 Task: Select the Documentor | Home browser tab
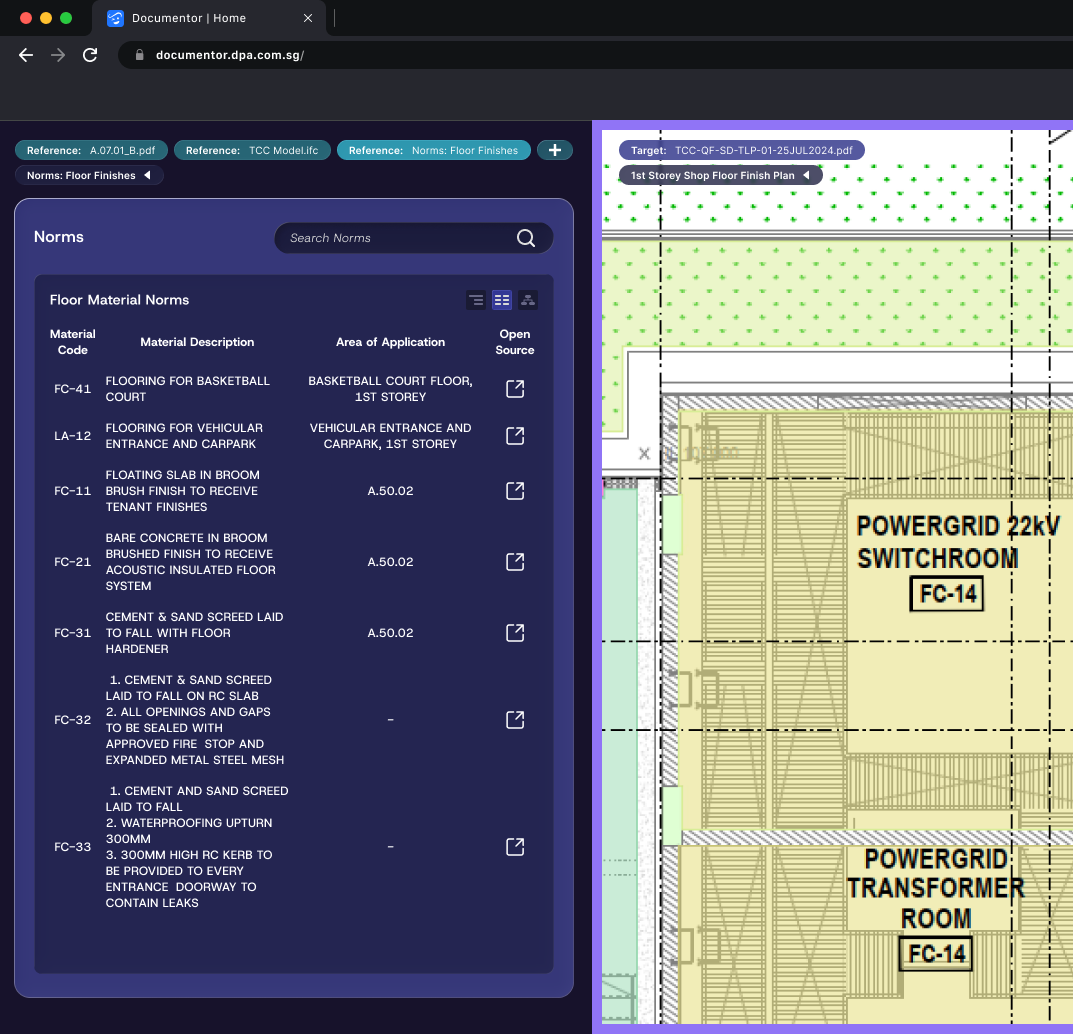[209, 18]
